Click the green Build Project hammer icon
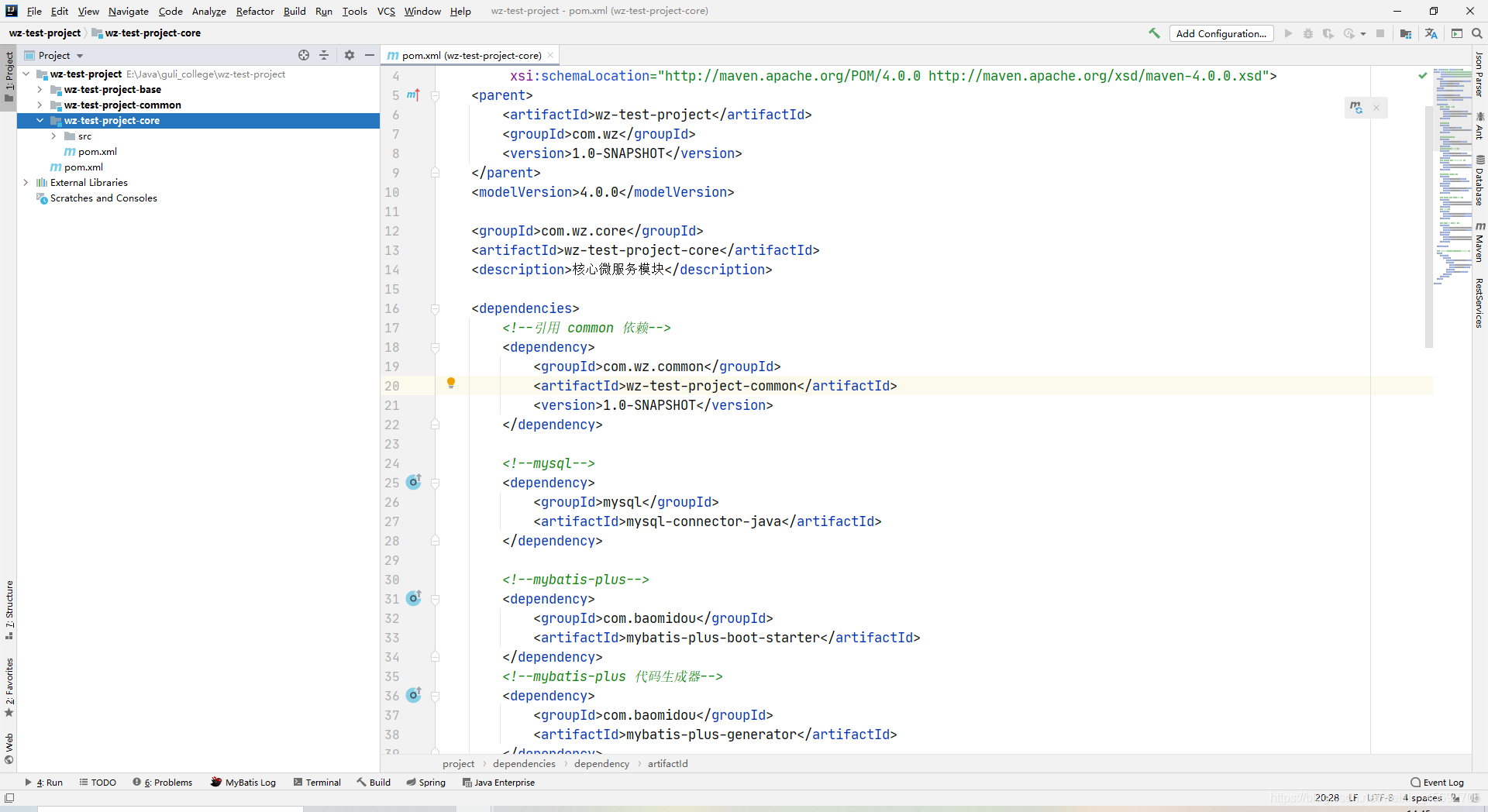Image resolution: width=1488 pixels, height=812 pixels. [x=1154, y=33]
